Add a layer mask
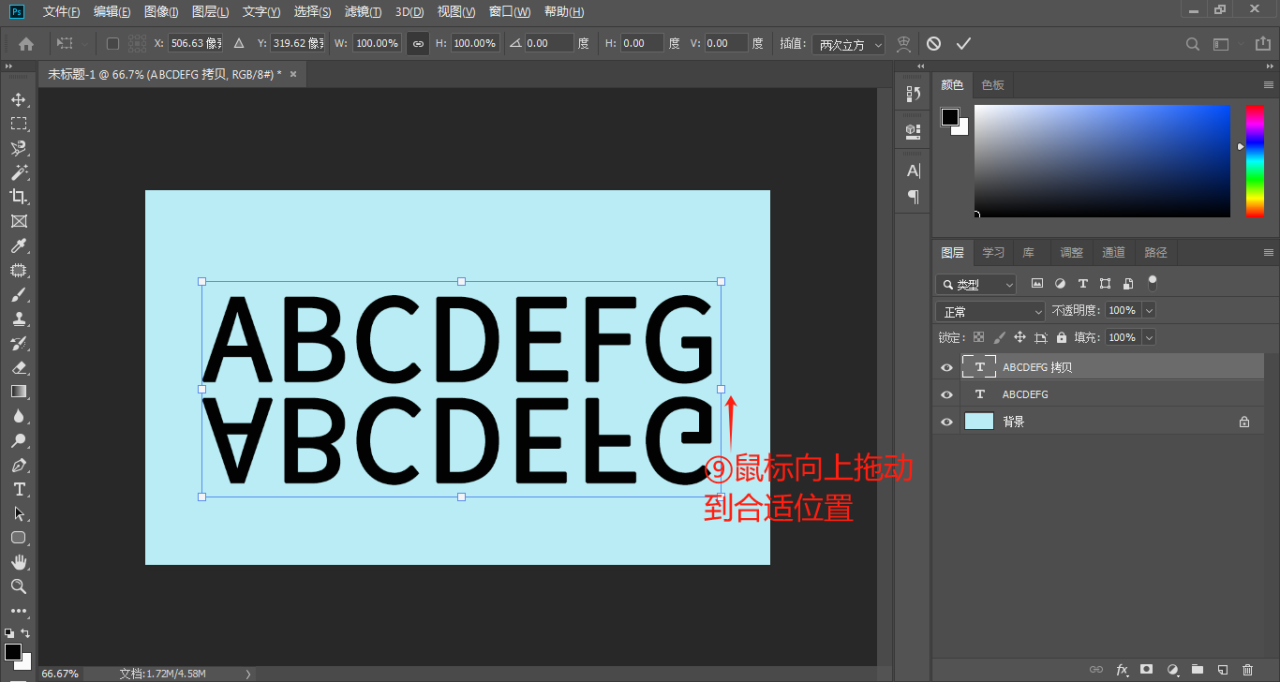Screen dimensions: 1280x682 click(x=1147, y=669)
